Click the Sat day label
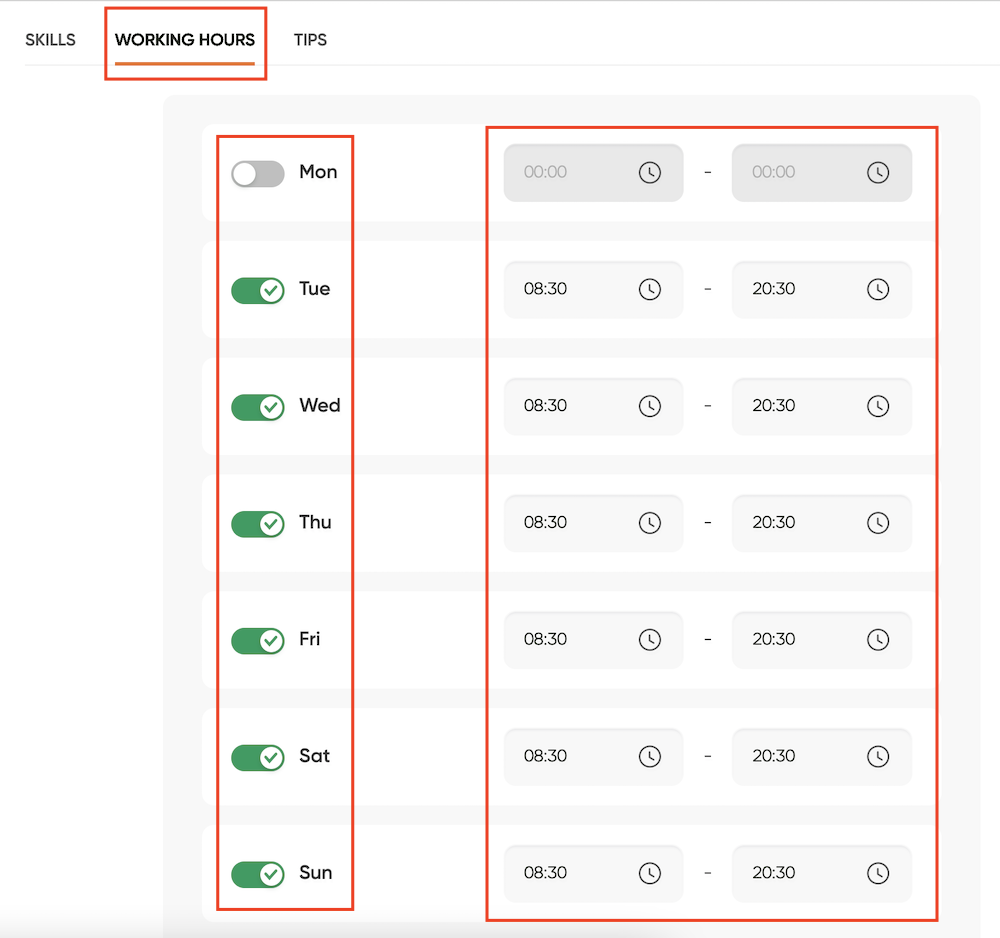Image resolution: width=1000 pixels, height=938 pixels. 314,755
